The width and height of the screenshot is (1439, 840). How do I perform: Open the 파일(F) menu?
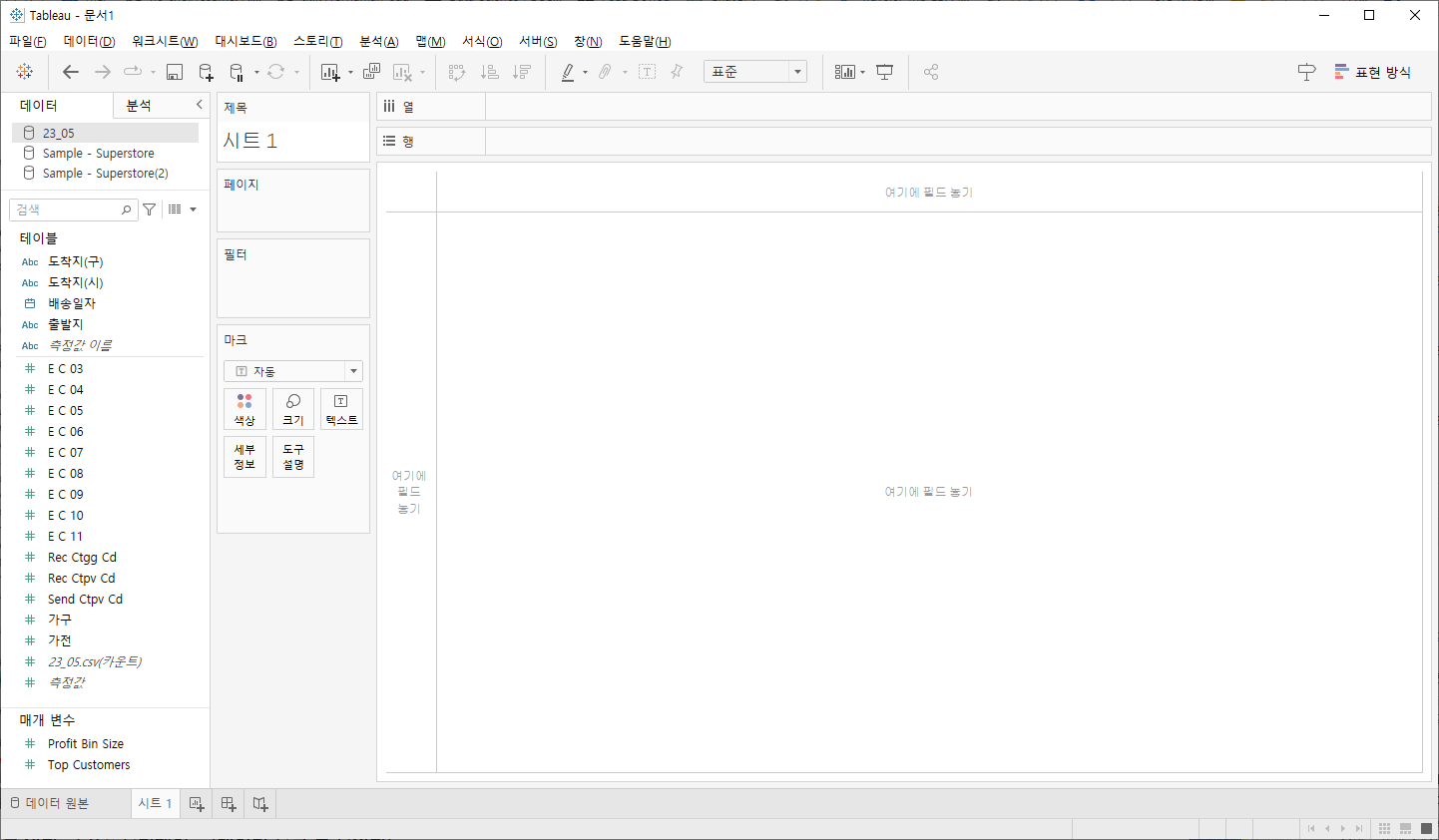pos(28,41)
